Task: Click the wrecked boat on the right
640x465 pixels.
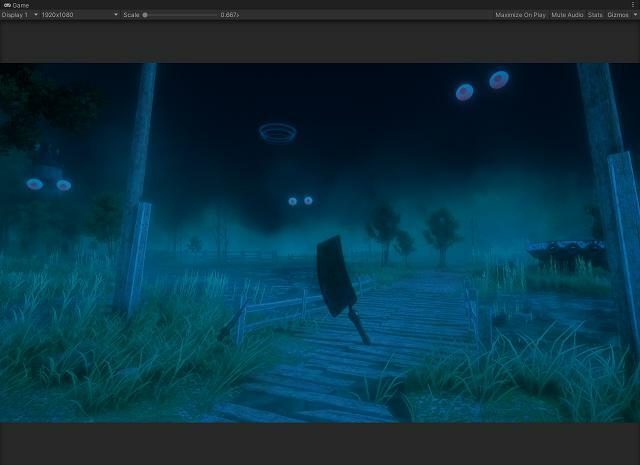Action: tap(565, 252)
